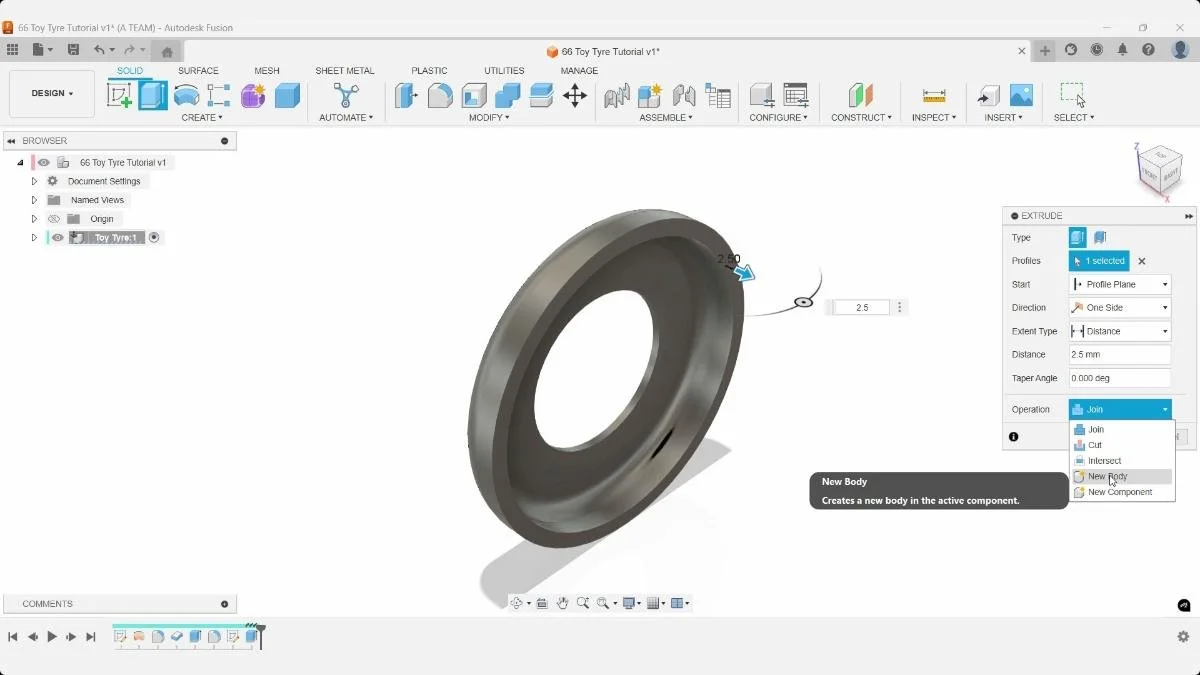Play the timeline
Image resolution: width=1200 pixels, height=675 pixels.
point(52,637)
